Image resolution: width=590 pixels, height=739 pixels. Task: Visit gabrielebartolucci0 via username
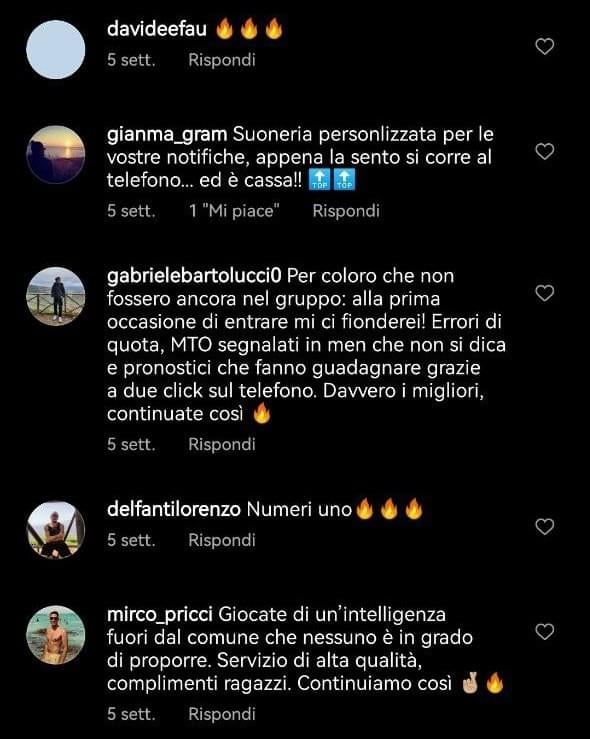tap(194, 276)
